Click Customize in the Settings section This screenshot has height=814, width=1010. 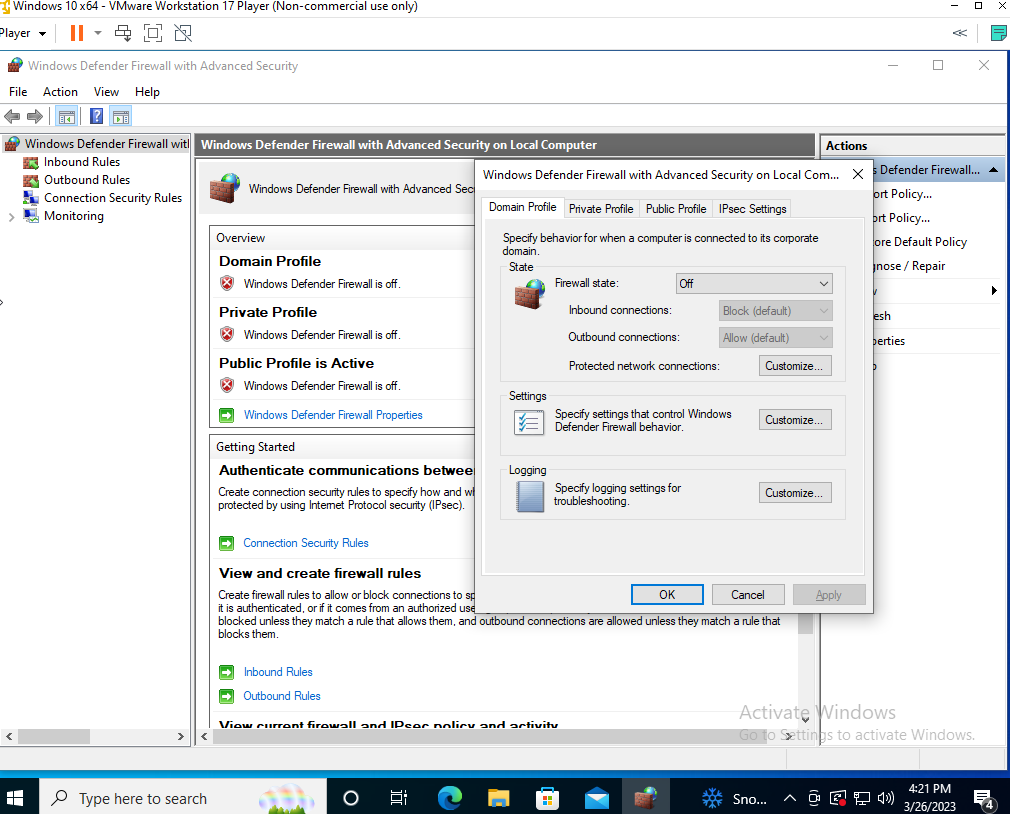[x=795, y=420]
